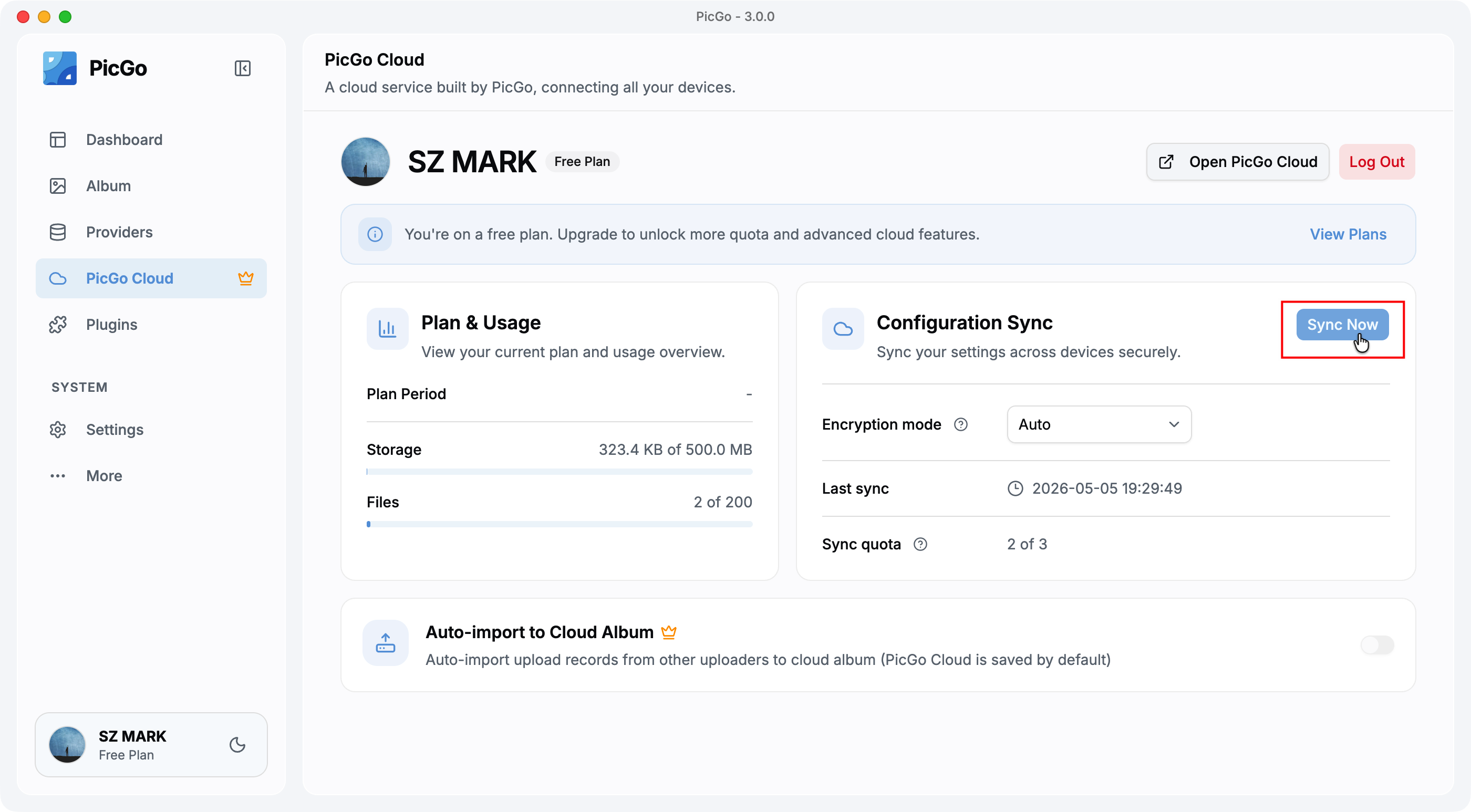1471x812 pixels.
Task: Click the Encryption mode help icon
Action: point(961,424)
